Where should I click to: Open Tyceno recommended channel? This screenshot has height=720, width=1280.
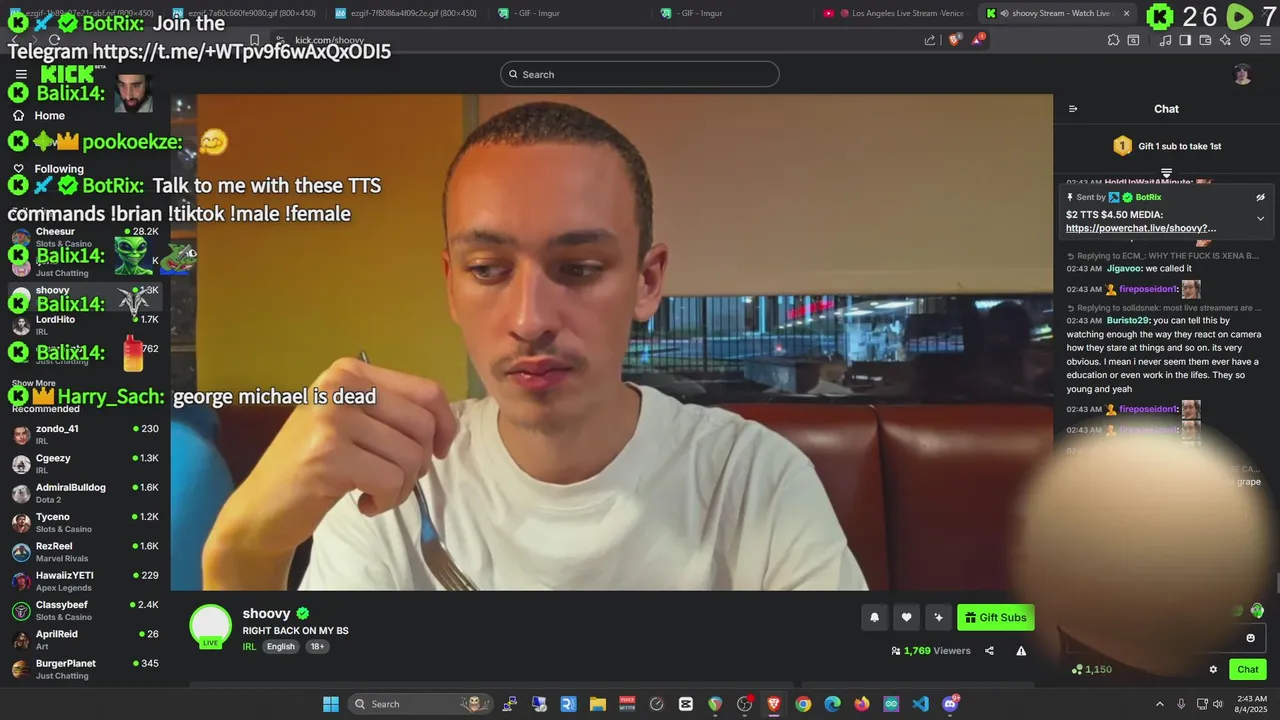[x=85, y=522]
